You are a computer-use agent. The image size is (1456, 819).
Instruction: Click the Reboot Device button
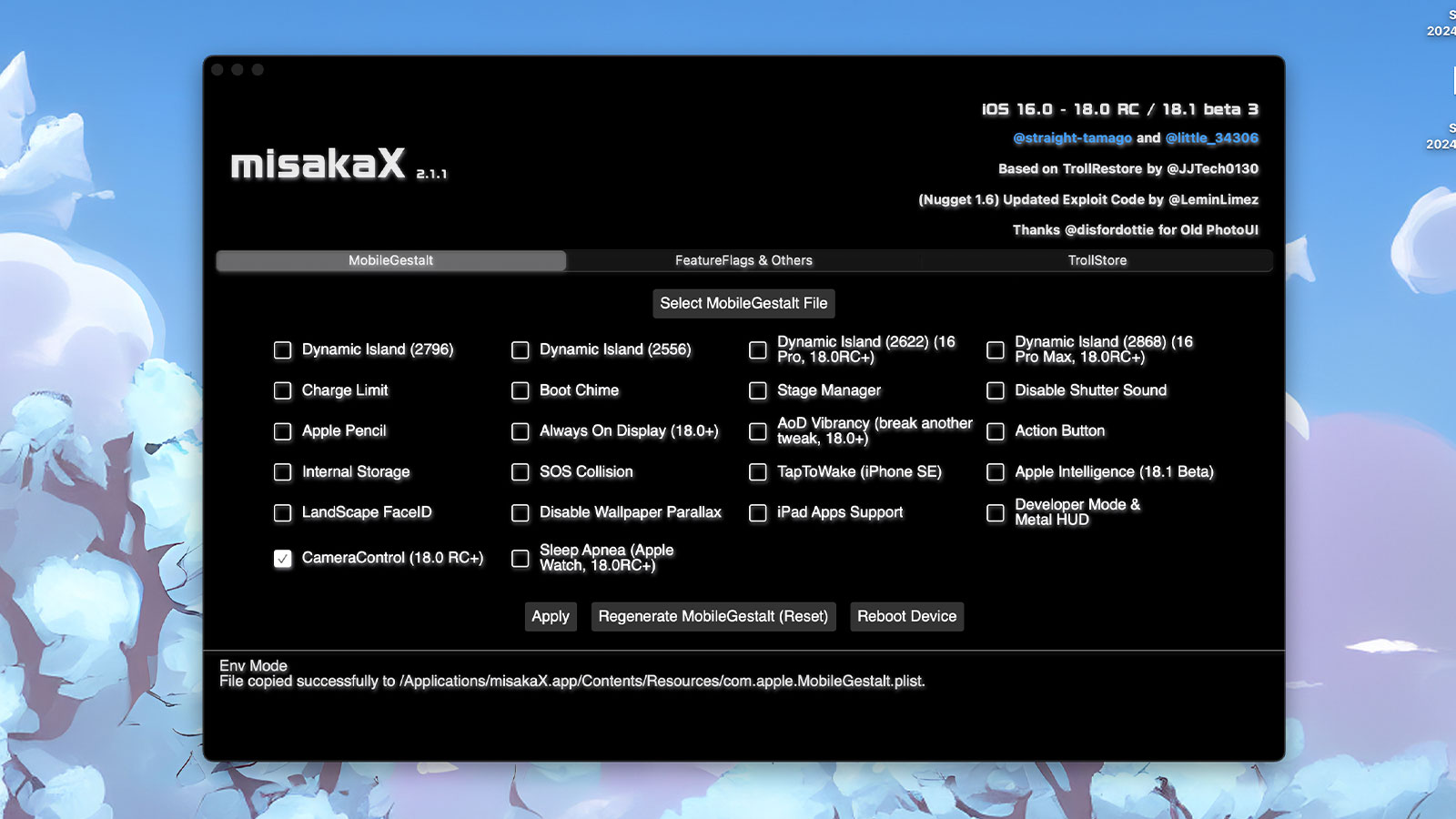(x=907, y=616)
